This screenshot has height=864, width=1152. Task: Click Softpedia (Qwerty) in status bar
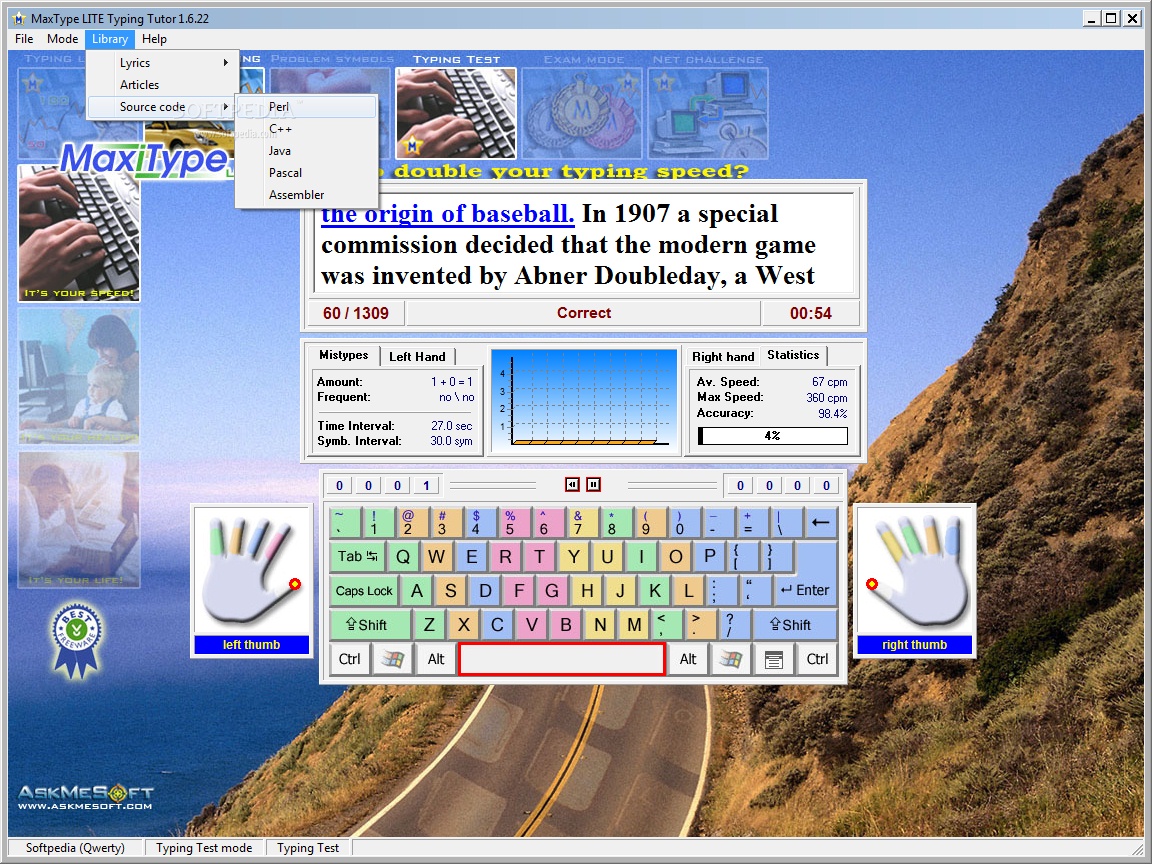(75, 848)
